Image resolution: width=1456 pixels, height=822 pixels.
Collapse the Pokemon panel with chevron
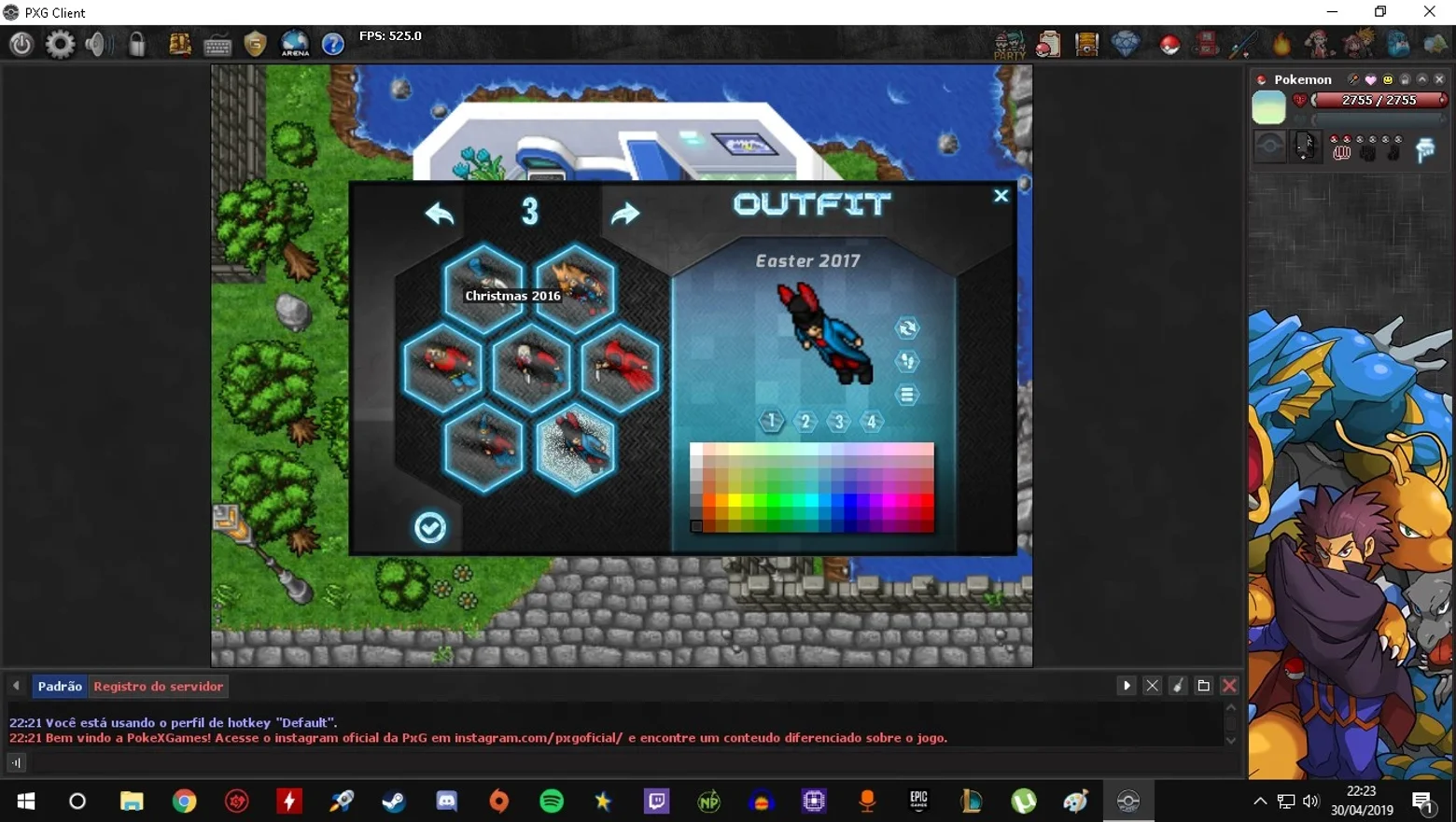point(1422,79)
